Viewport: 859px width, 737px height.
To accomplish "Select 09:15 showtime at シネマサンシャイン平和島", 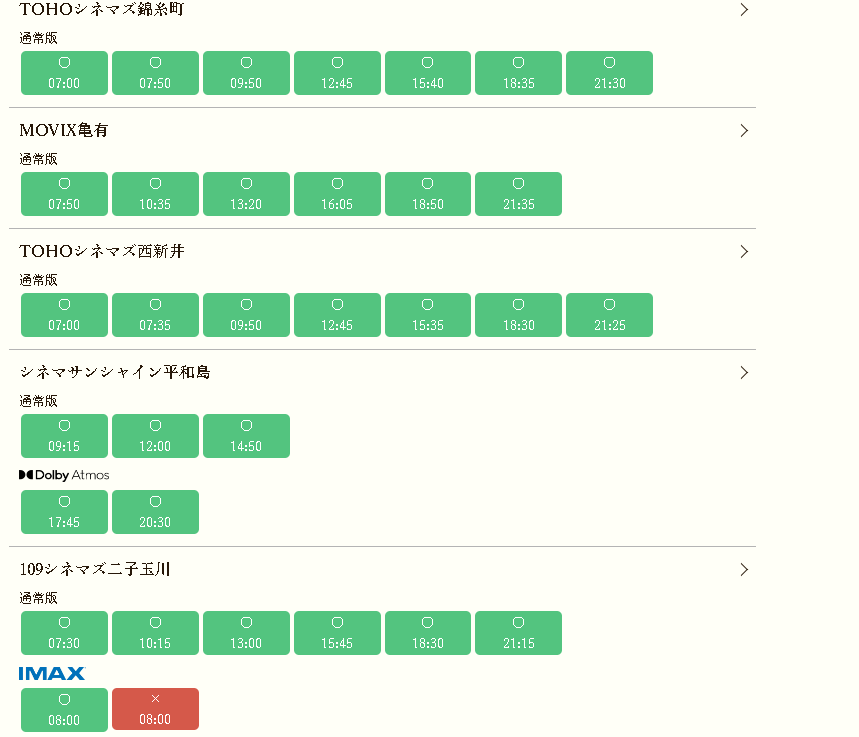I will tap(64, 436).
